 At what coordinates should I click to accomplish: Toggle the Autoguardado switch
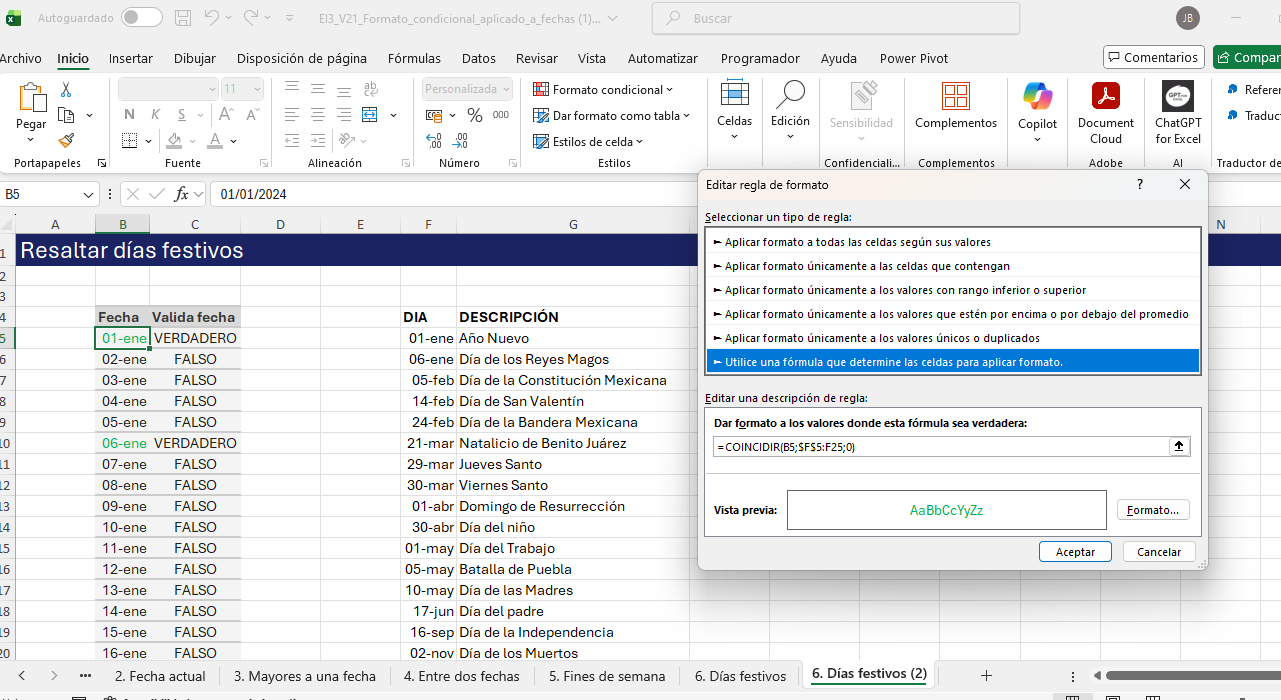point(142,18)
